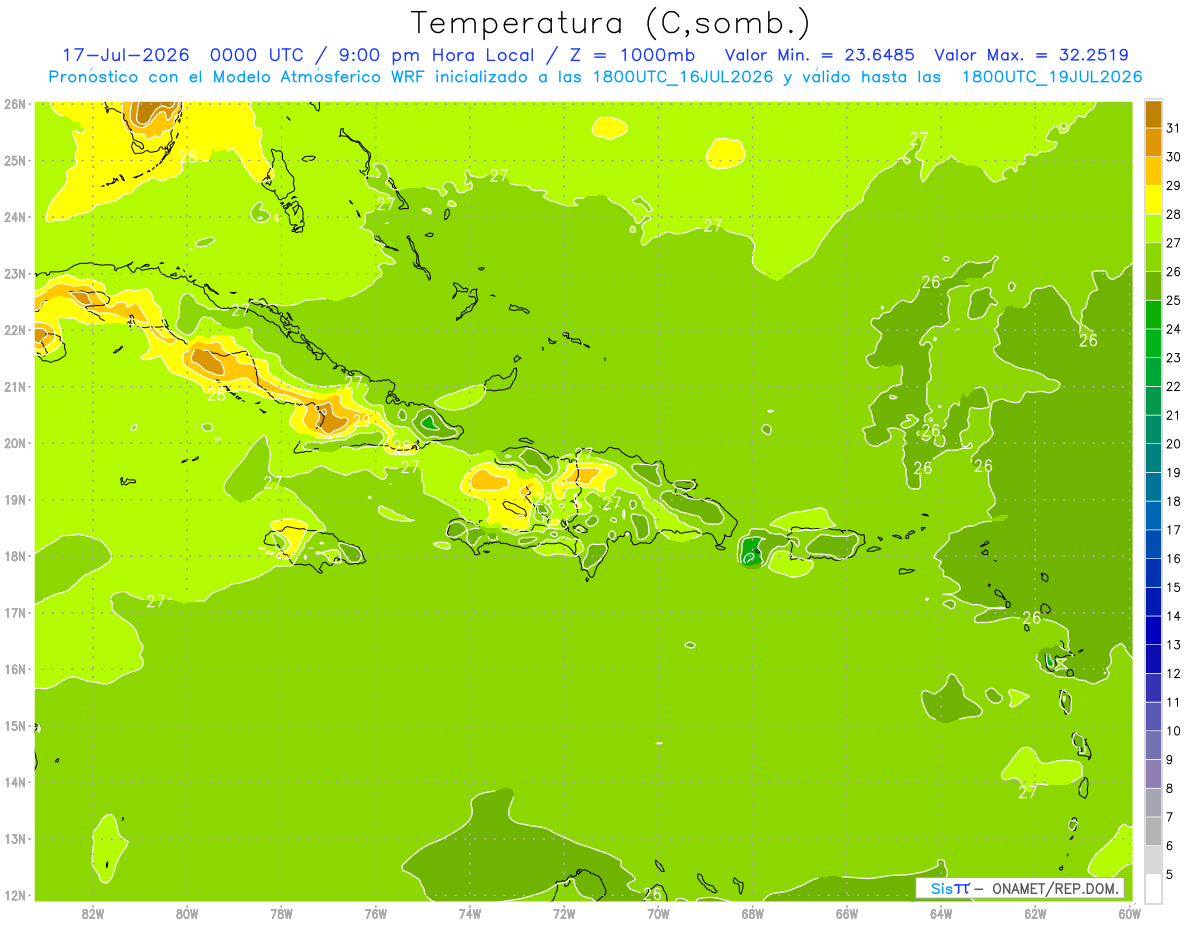Viewport: 1200px width, 927px height.
Task: Click the latitude axis label 16N
Action: click(15, 669)
